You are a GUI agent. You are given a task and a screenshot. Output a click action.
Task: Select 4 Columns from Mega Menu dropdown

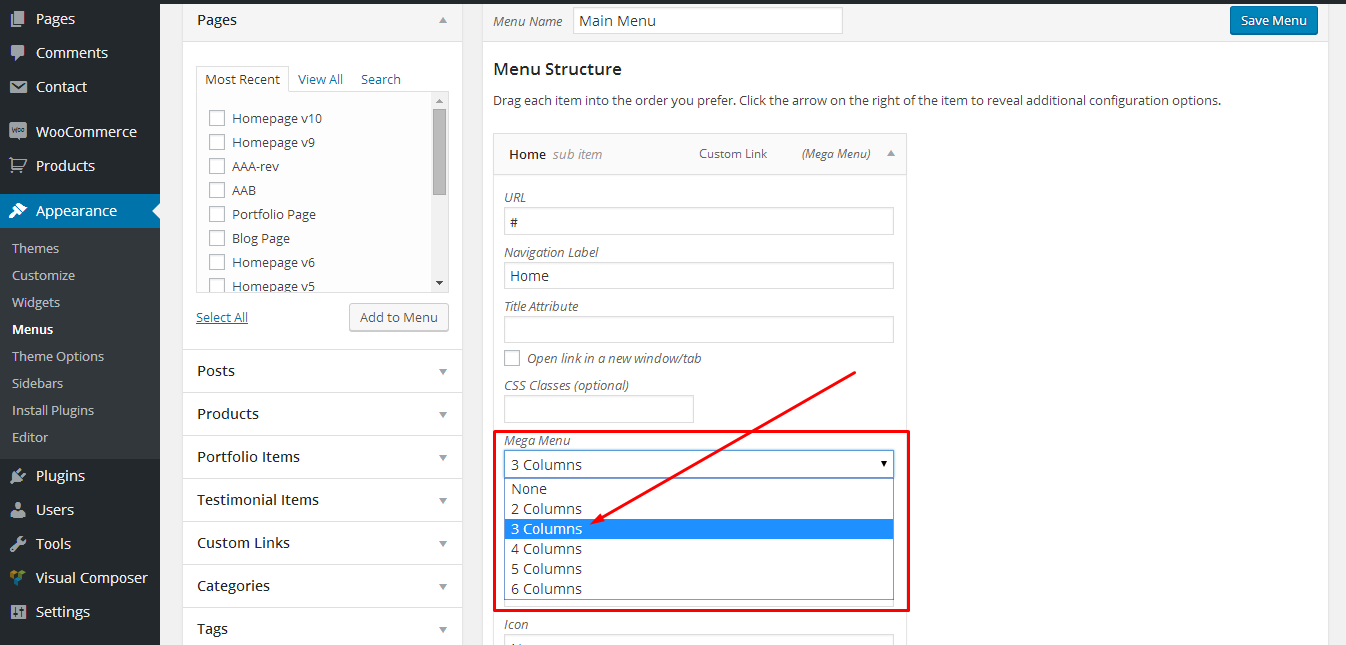[546, 549]
